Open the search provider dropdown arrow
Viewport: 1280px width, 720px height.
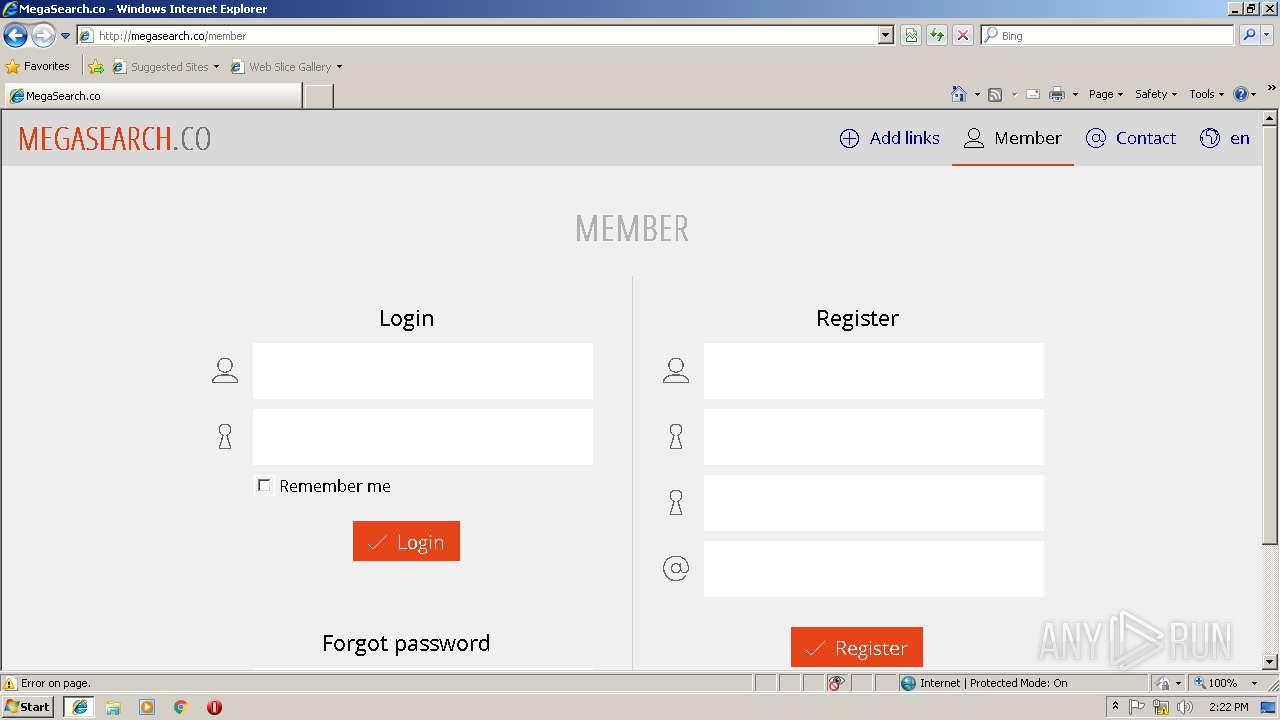coord(1267,36)
